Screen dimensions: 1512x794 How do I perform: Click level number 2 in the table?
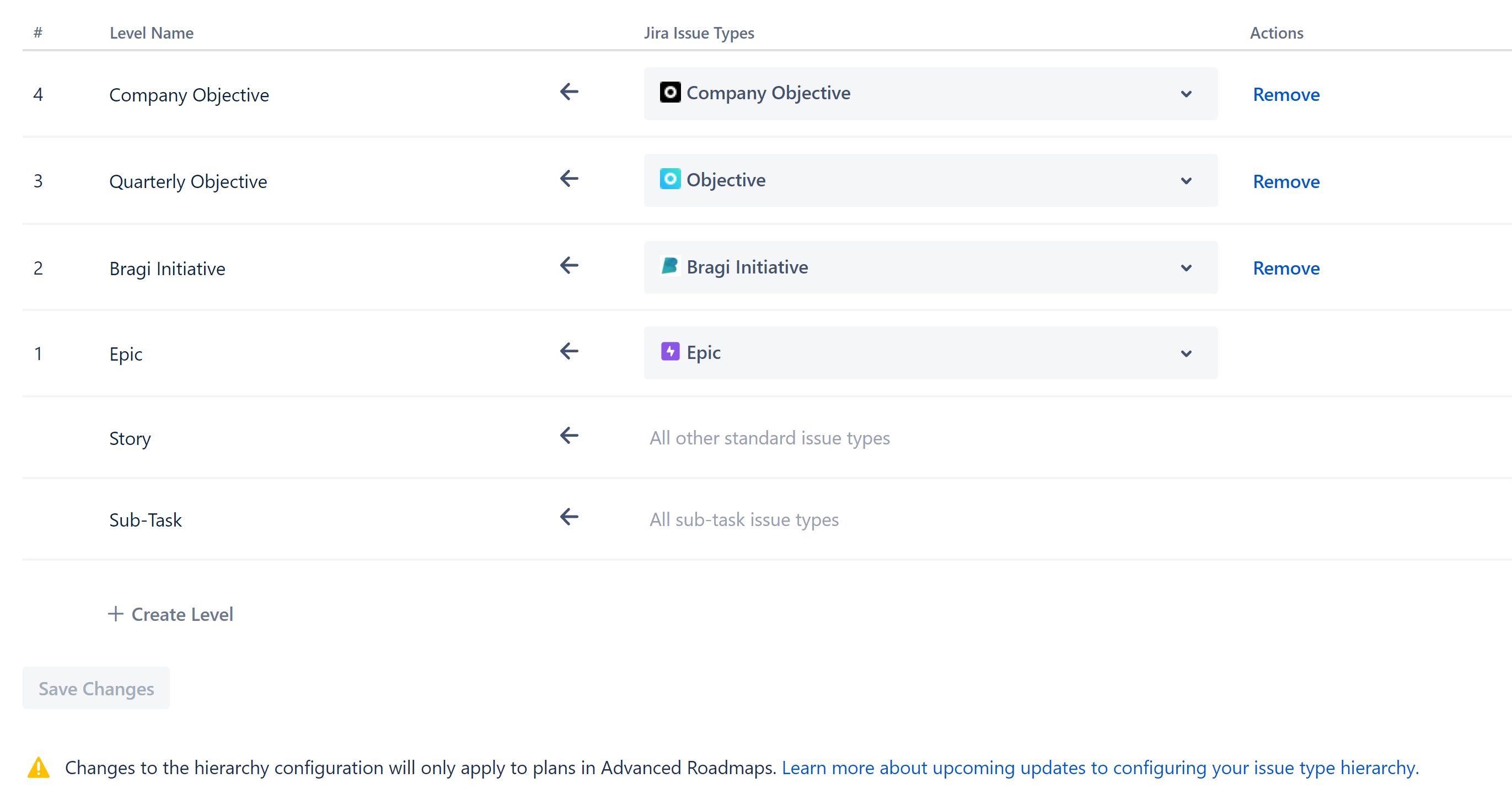38,268
